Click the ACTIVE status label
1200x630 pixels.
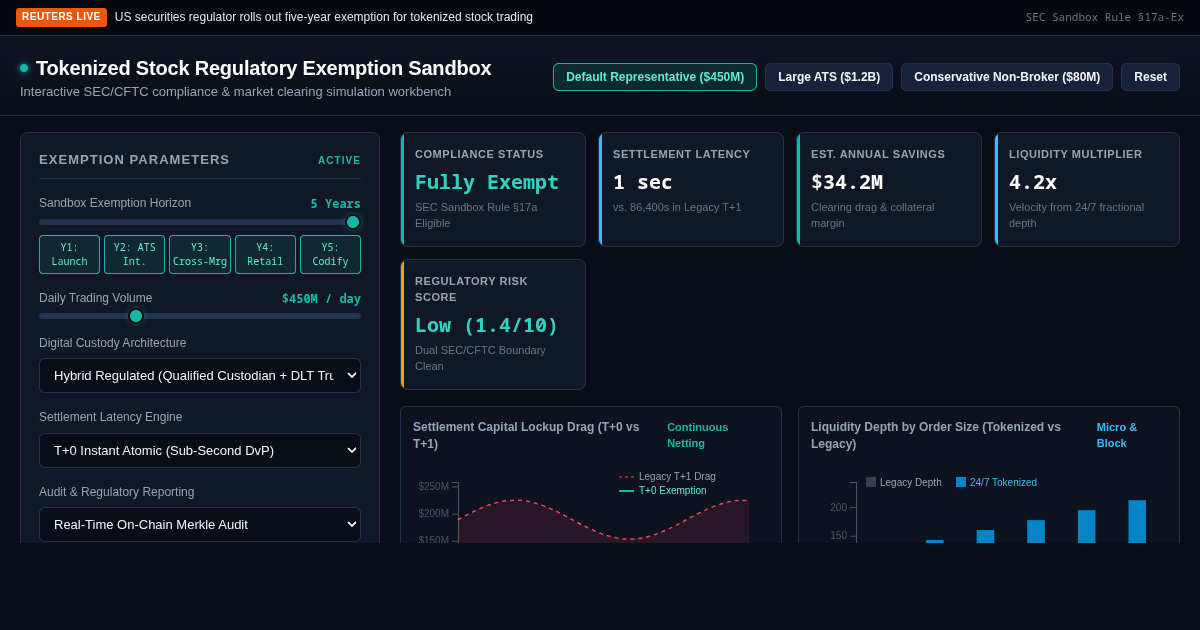click(339, 160)
